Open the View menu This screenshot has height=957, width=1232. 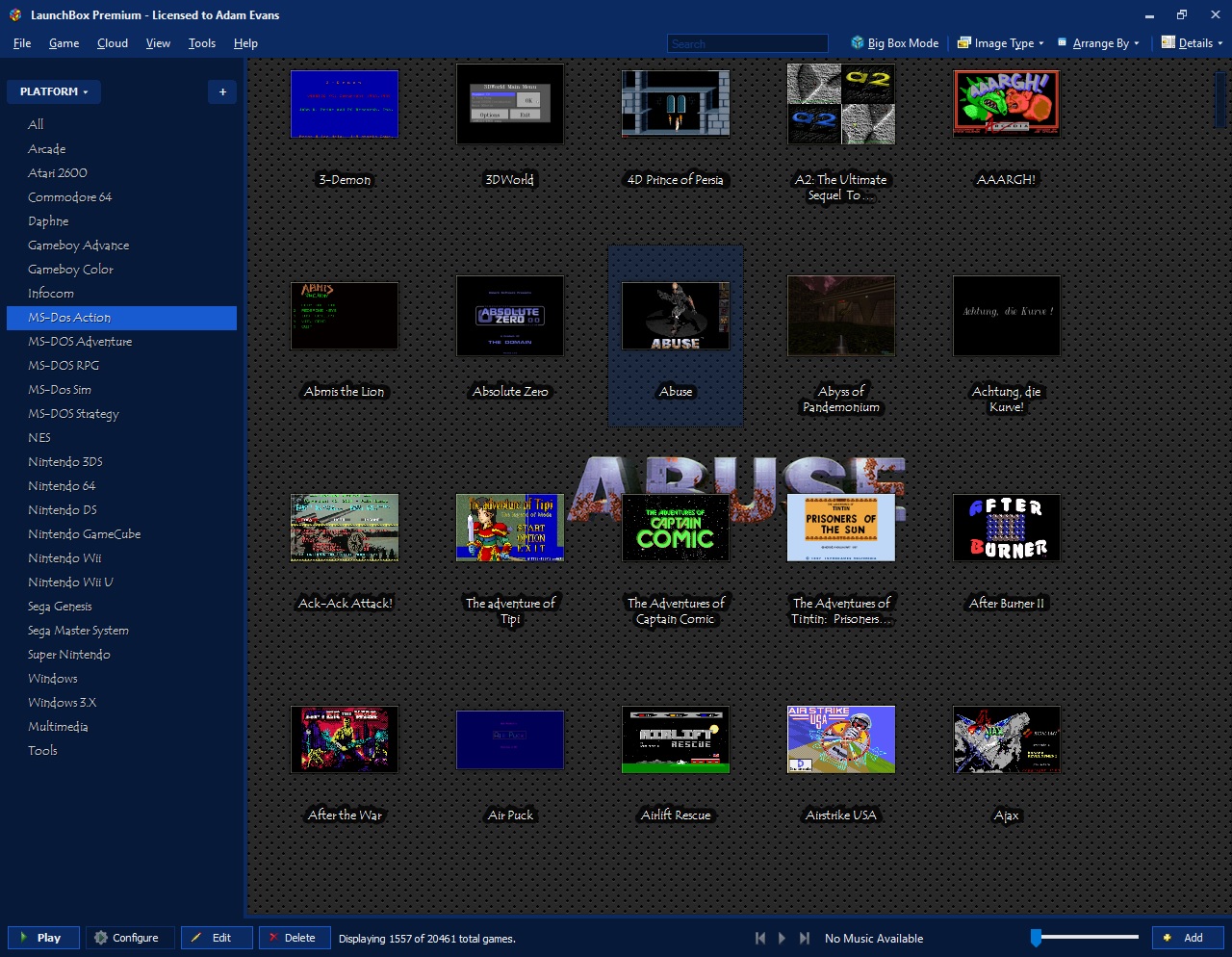tap(158, 43)
